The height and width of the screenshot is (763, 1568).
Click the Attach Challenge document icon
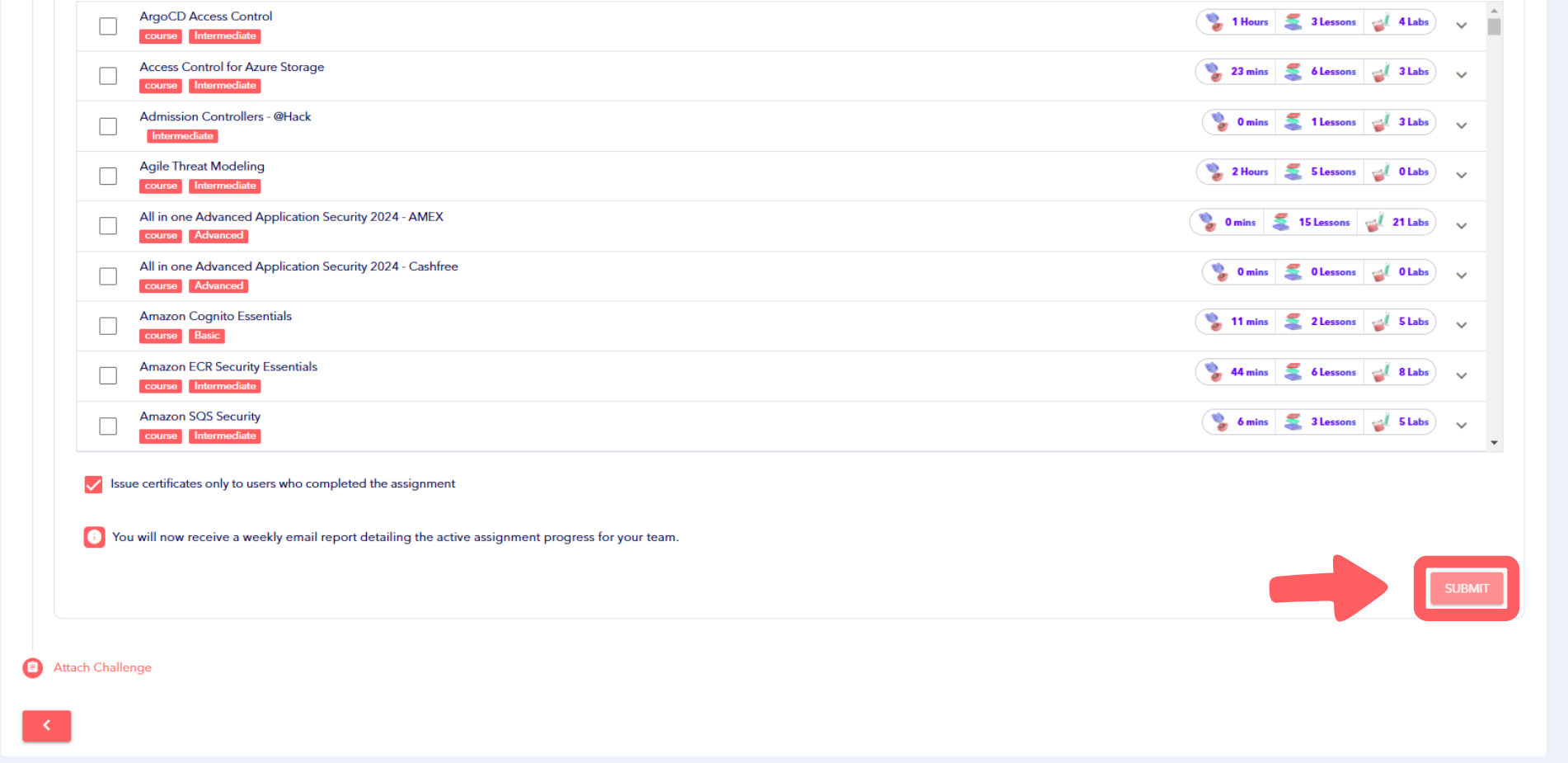pyautogui.click(x=32, y=667)
